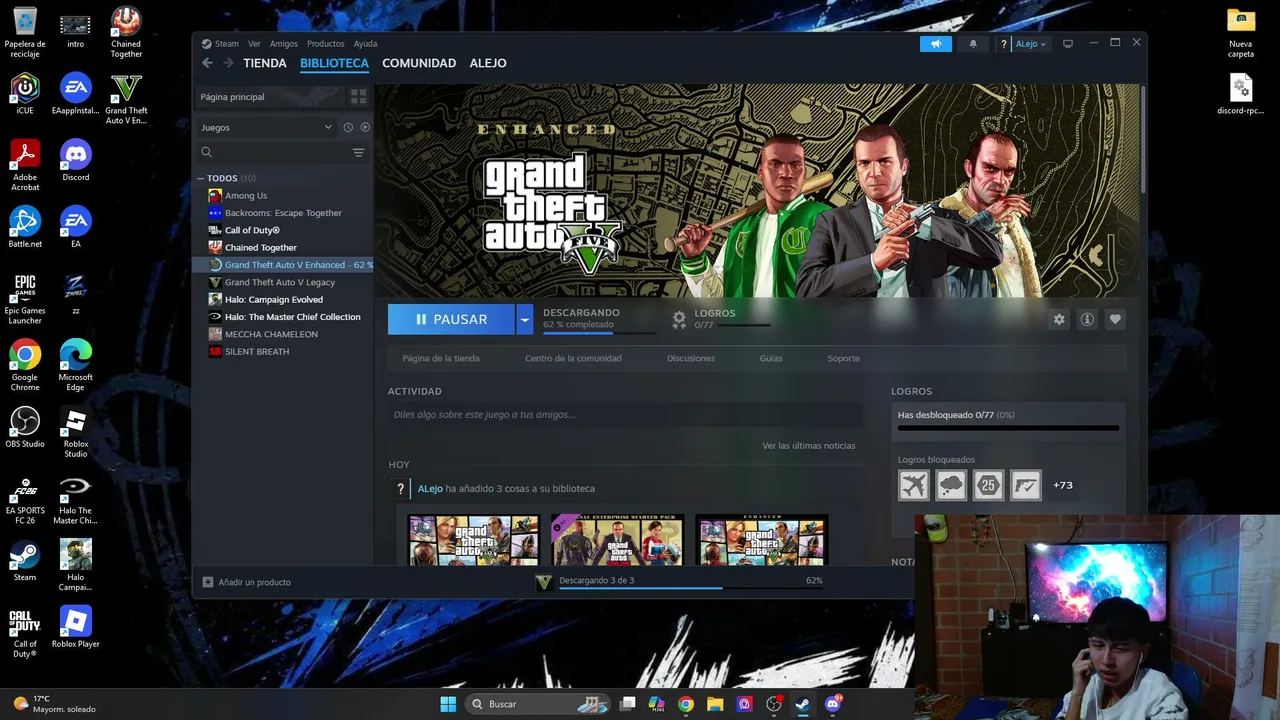
Task: Select Among Us in the games list
Action: click(246, 196)
